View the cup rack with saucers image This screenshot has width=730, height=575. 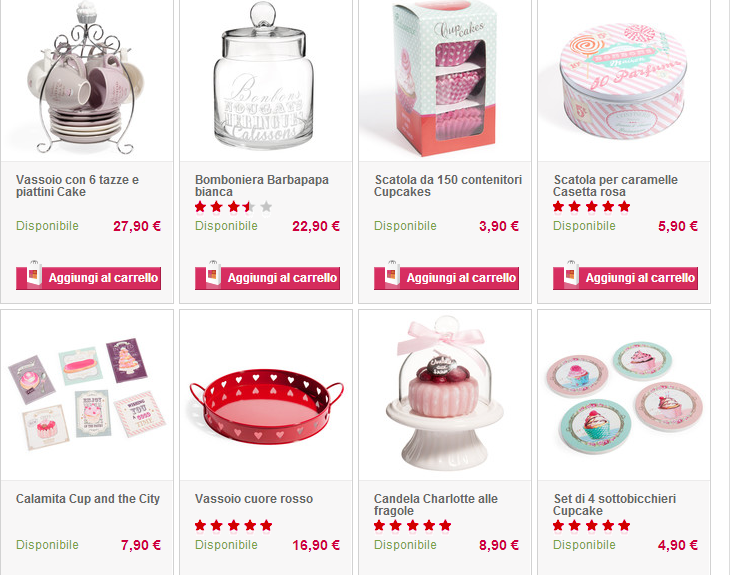(86, 77)
